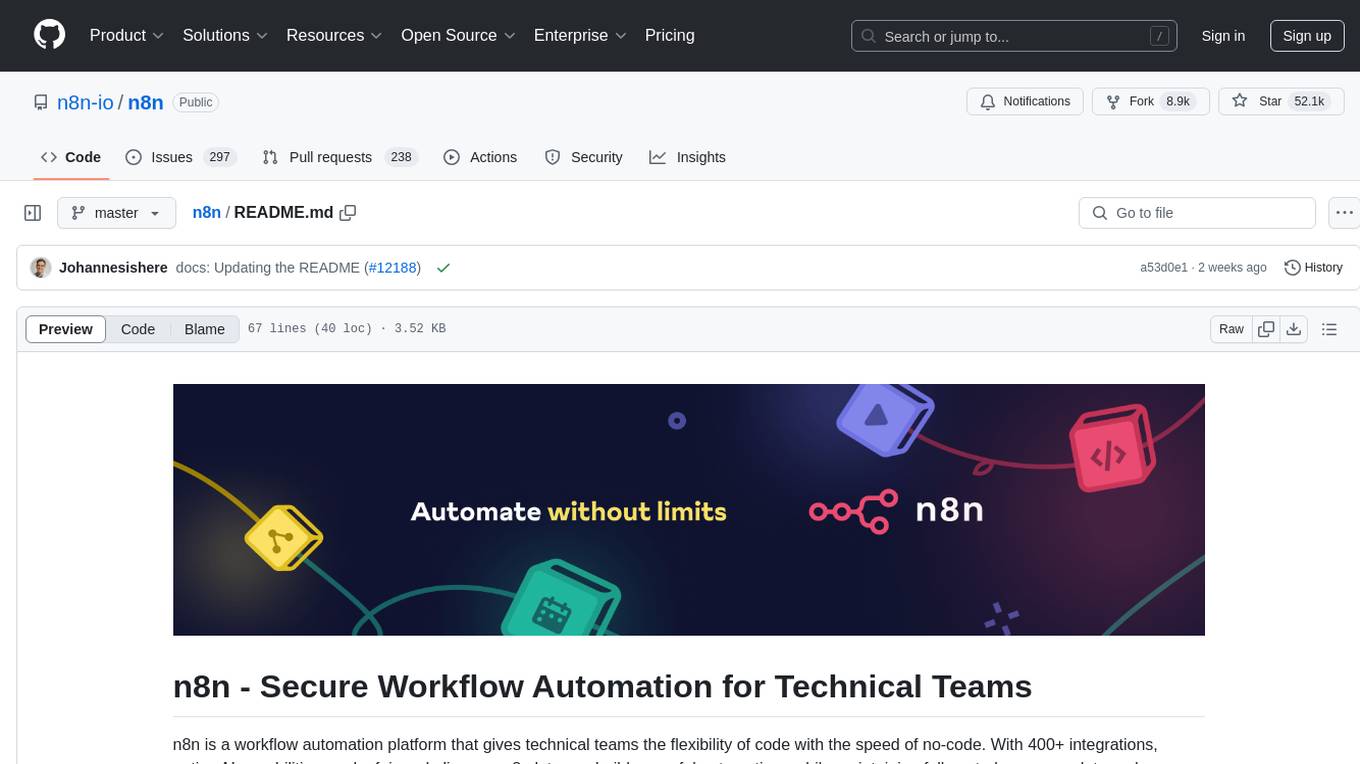Image resolution: width=1360 pixels, height=764 pixels.
Task: Open the Johannesishere author link
Action: [113, 268]
